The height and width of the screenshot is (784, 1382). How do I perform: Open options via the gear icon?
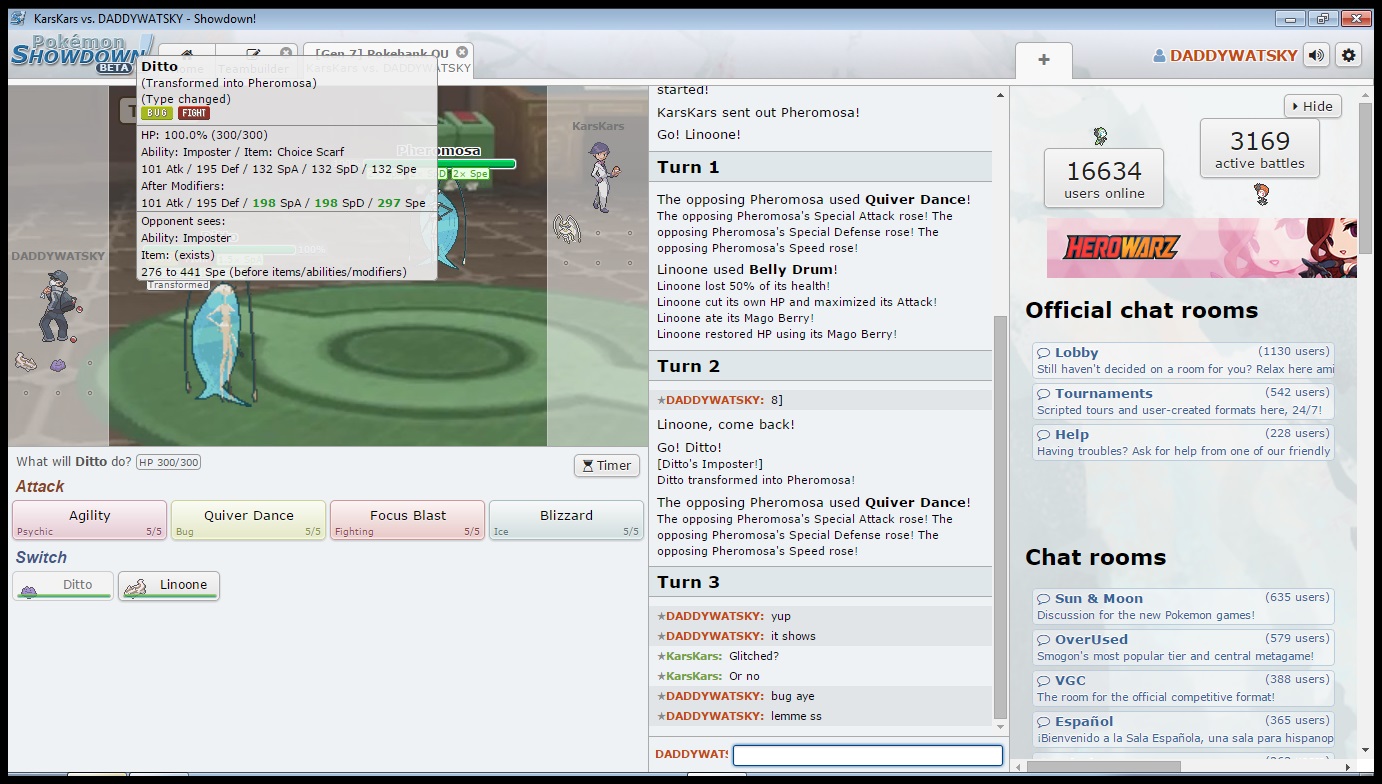click(x=1349, y=56)
